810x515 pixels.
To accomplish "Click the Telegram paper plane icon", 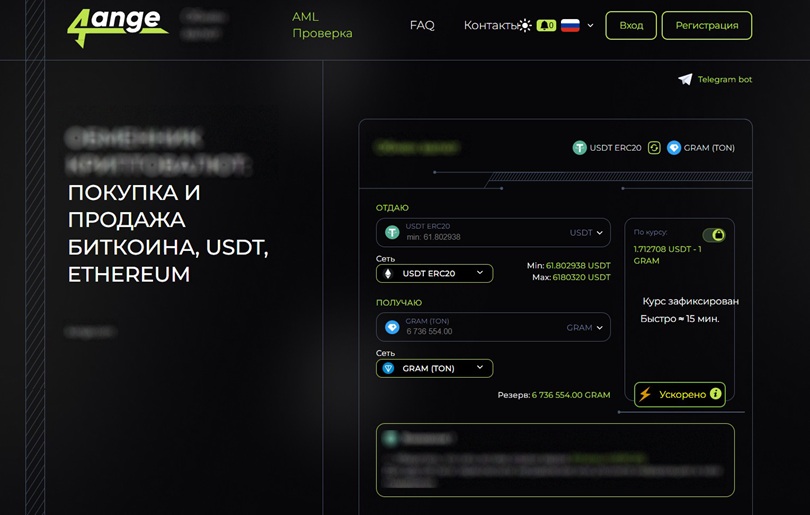I will point(685,79).
